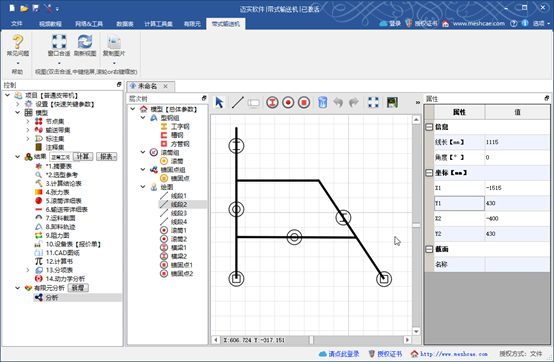The image size is (554, 362).
Task: Open the status bar http://www.meshcae.com link
Action: [449, 354]
